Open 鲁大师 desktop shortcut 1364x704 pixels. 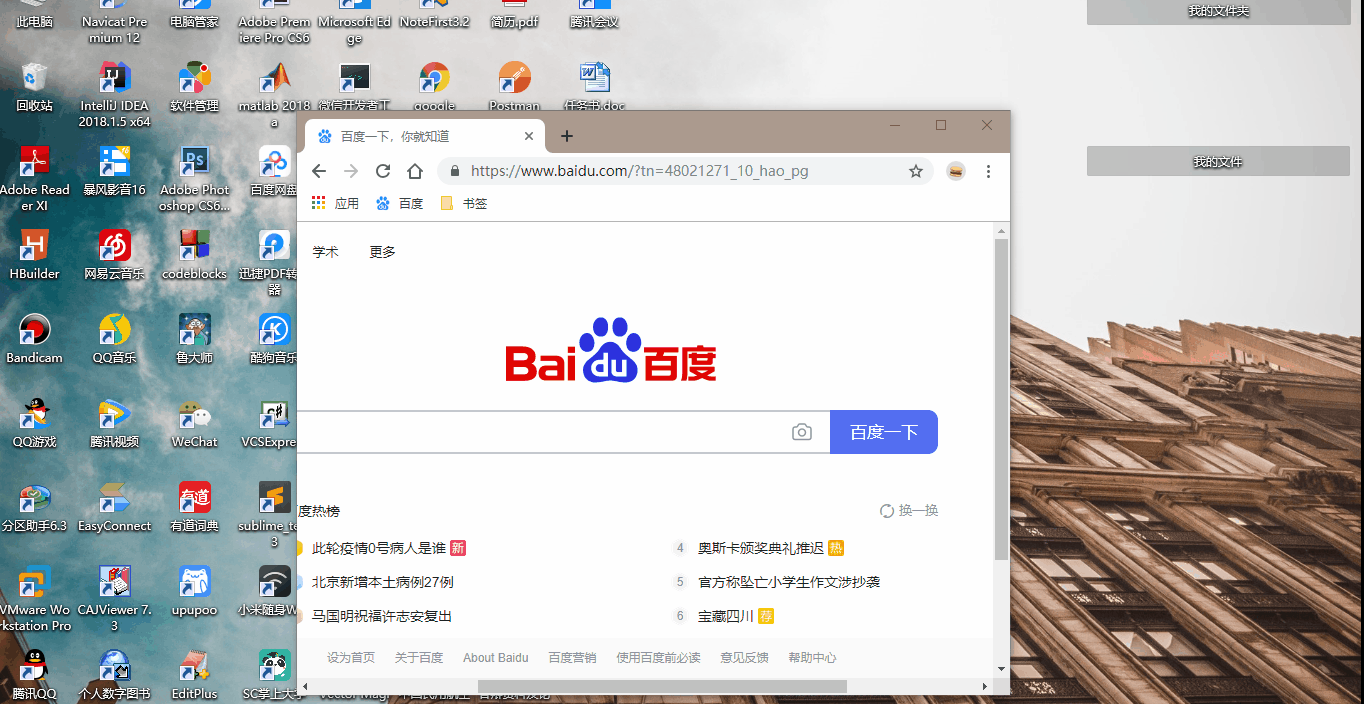point(194,338)
